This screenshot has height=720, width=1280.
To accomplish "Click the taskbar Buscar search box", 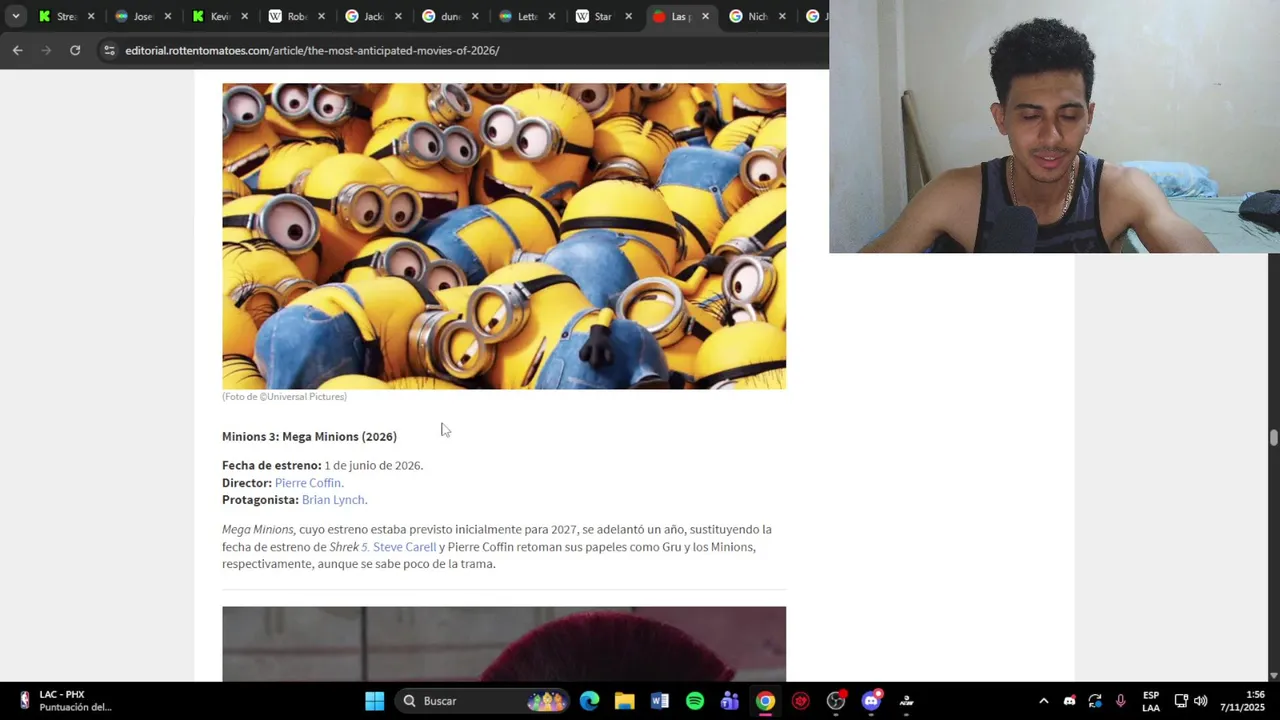I will (x=484, y=701).
